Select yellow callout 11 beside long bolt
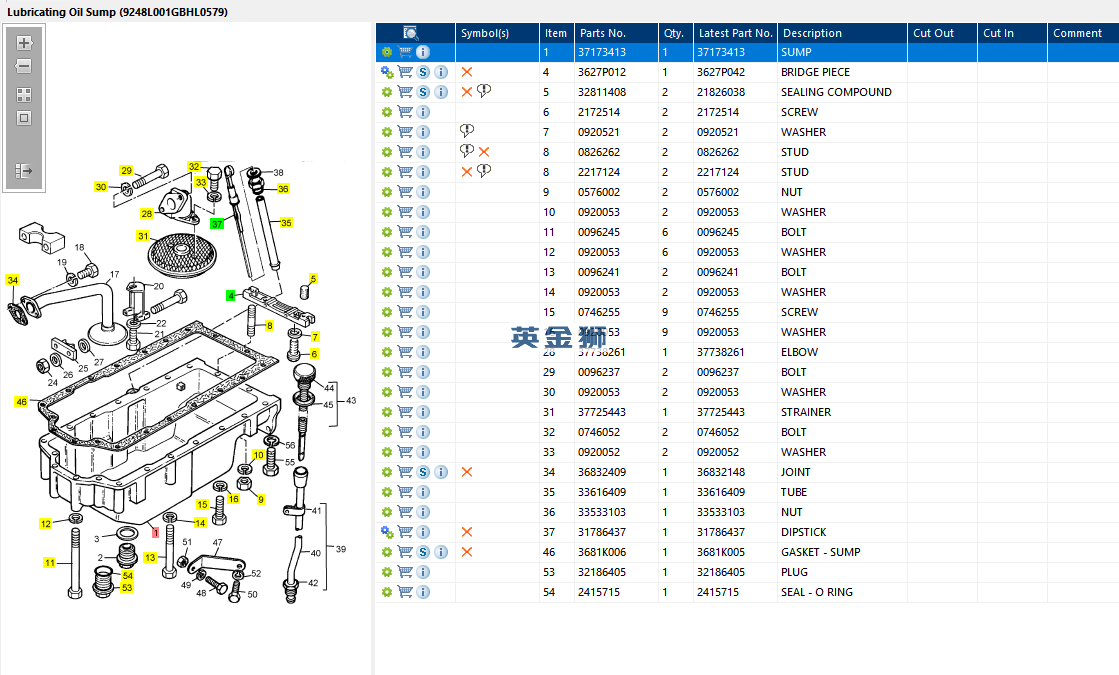This screenshot has width=1119, height=675. (50, 563)
